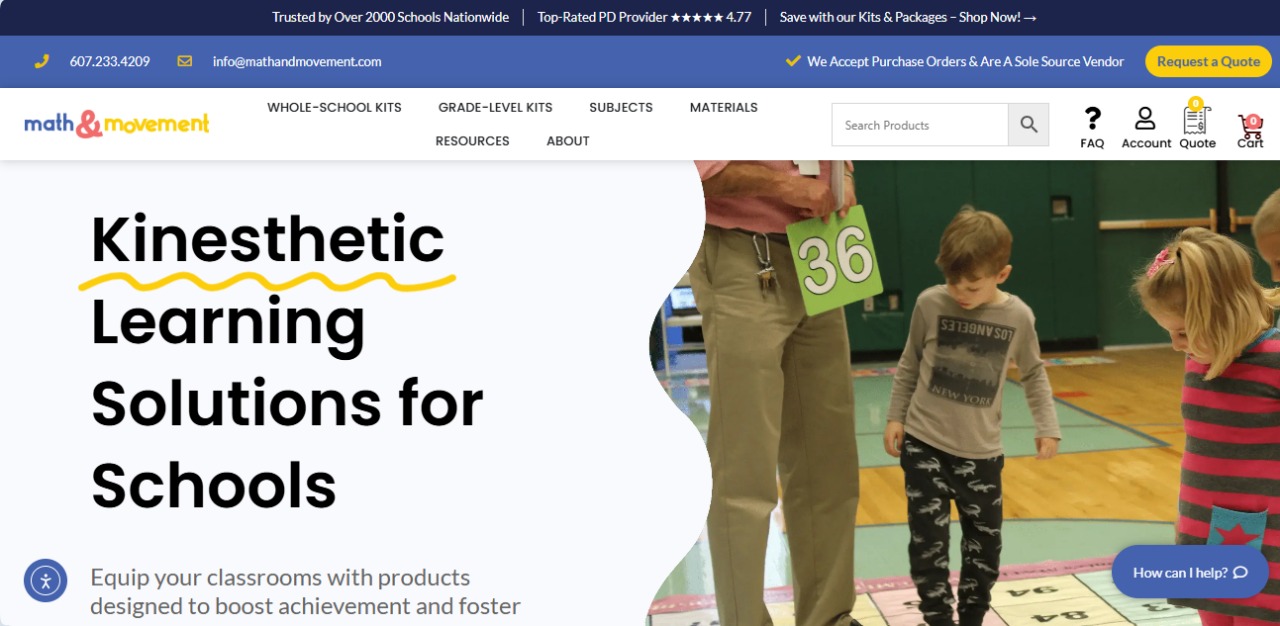Screen dimensions: 1280x626
Task: Expand the Whole-School Kits menu
Action: pos(334,107)
